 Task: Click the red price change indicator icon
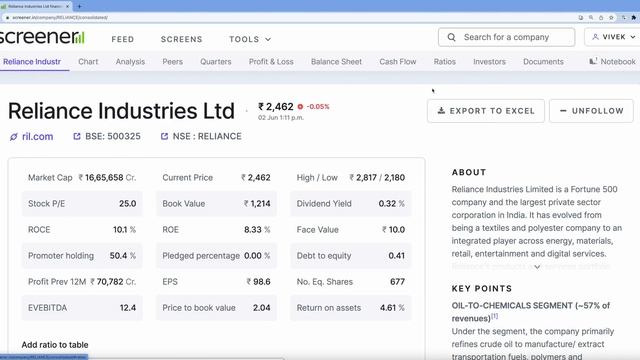point(300,107)
